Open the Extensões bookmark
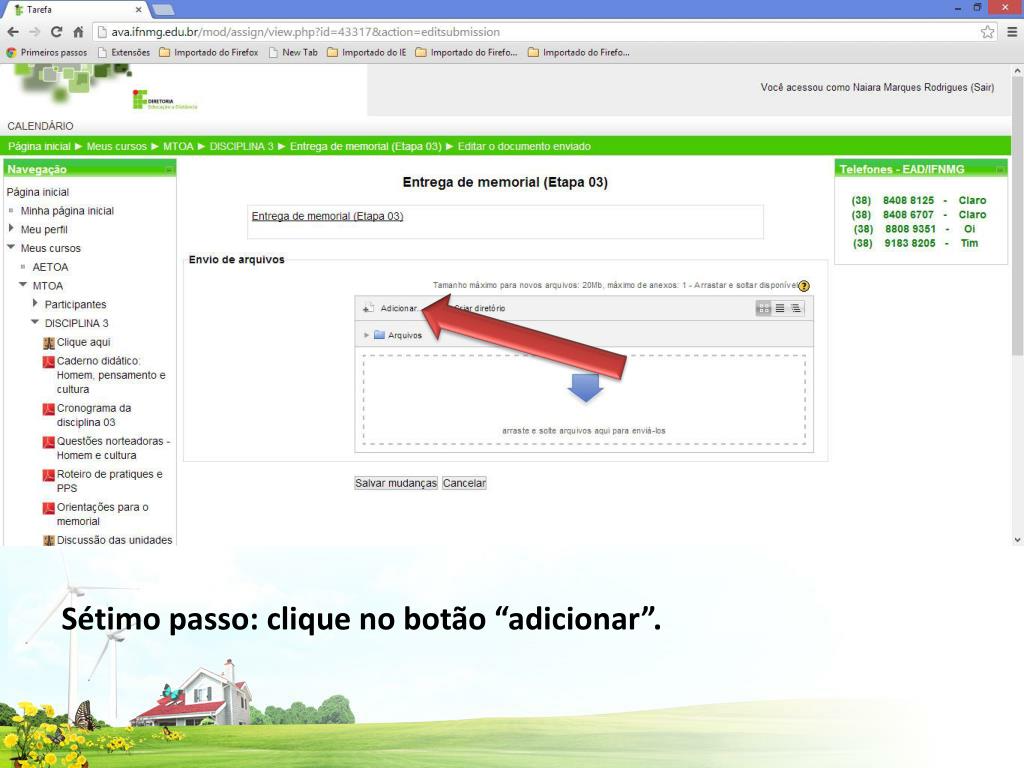This screenshot has width=1024, height=768. pyautogui.click(x=123, y=52)
